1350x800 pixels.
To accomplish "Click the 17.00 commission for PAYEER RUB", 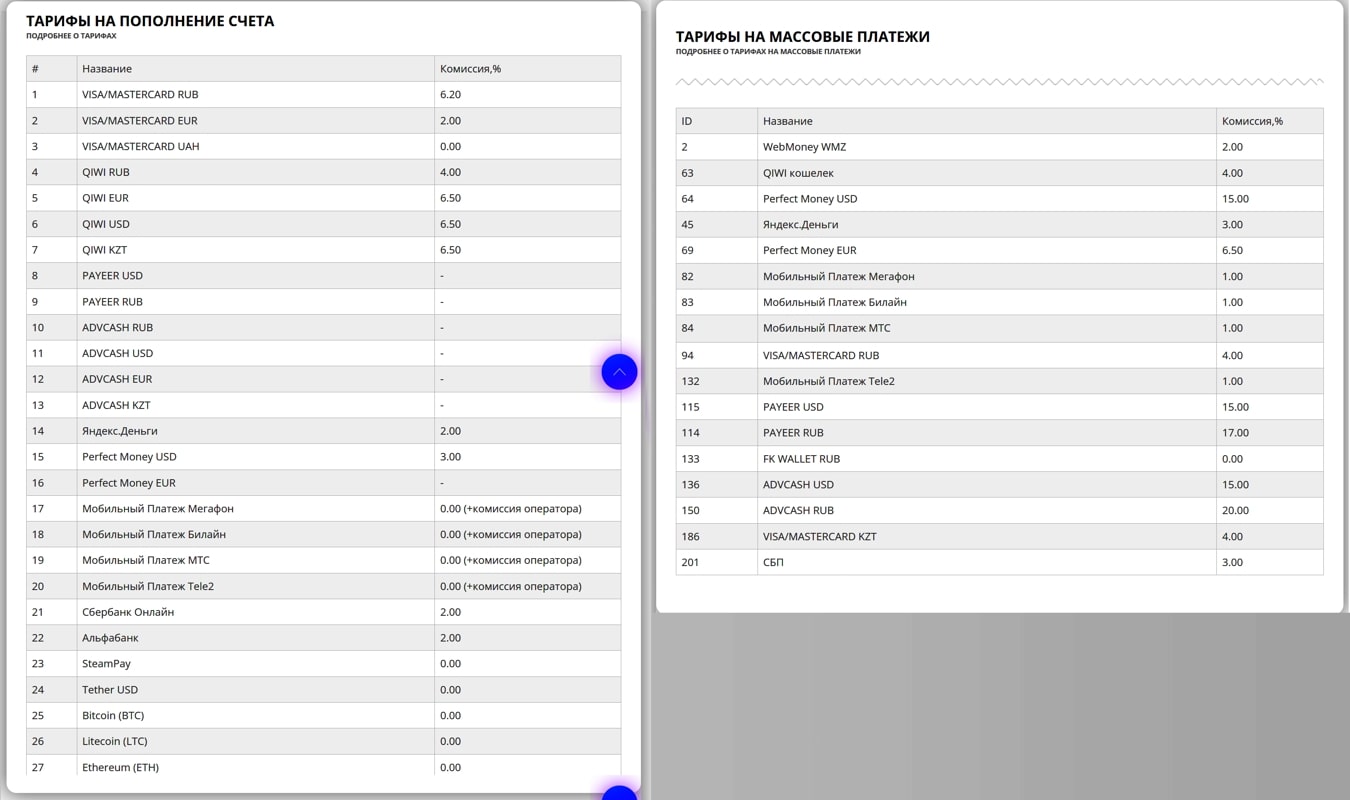I will pyautogui.click(x=1235, y=433).
